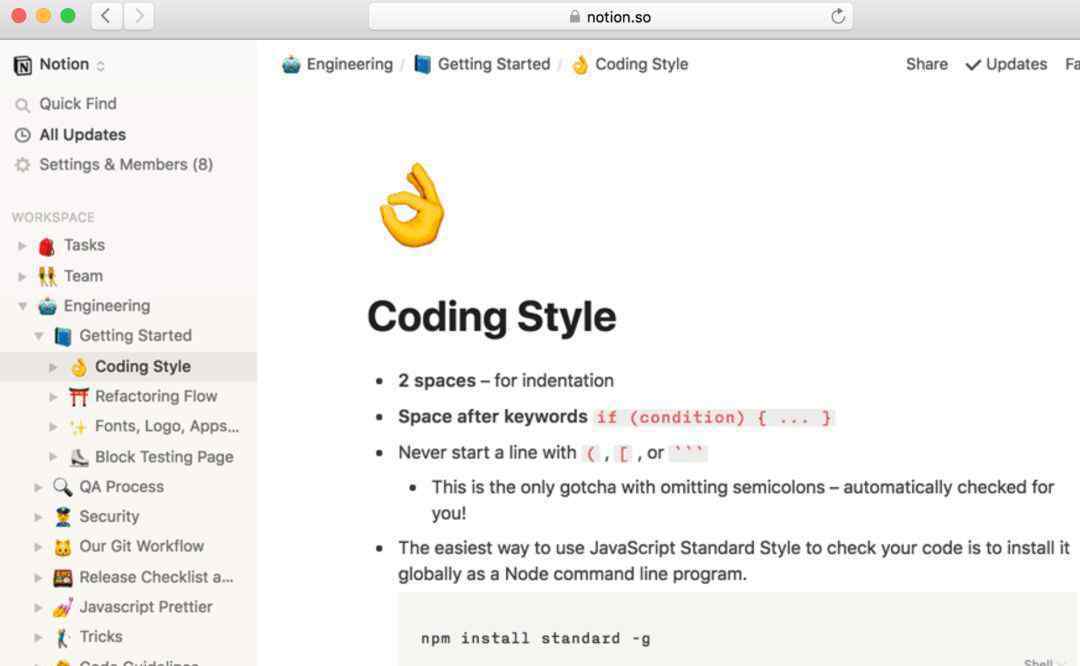Open All Updates clock icon
Screen dimensions: 1080x666
point(23,135)
